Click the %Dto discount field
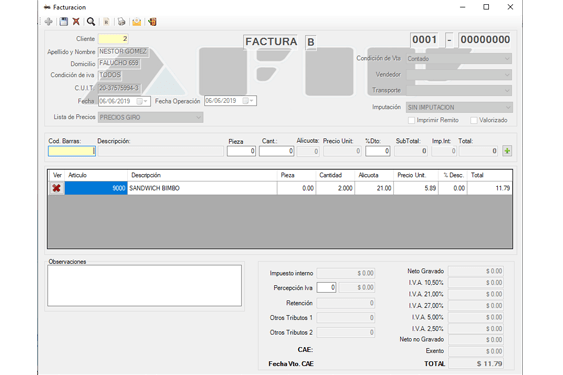The image size is (563, 375). coord(378,151)
